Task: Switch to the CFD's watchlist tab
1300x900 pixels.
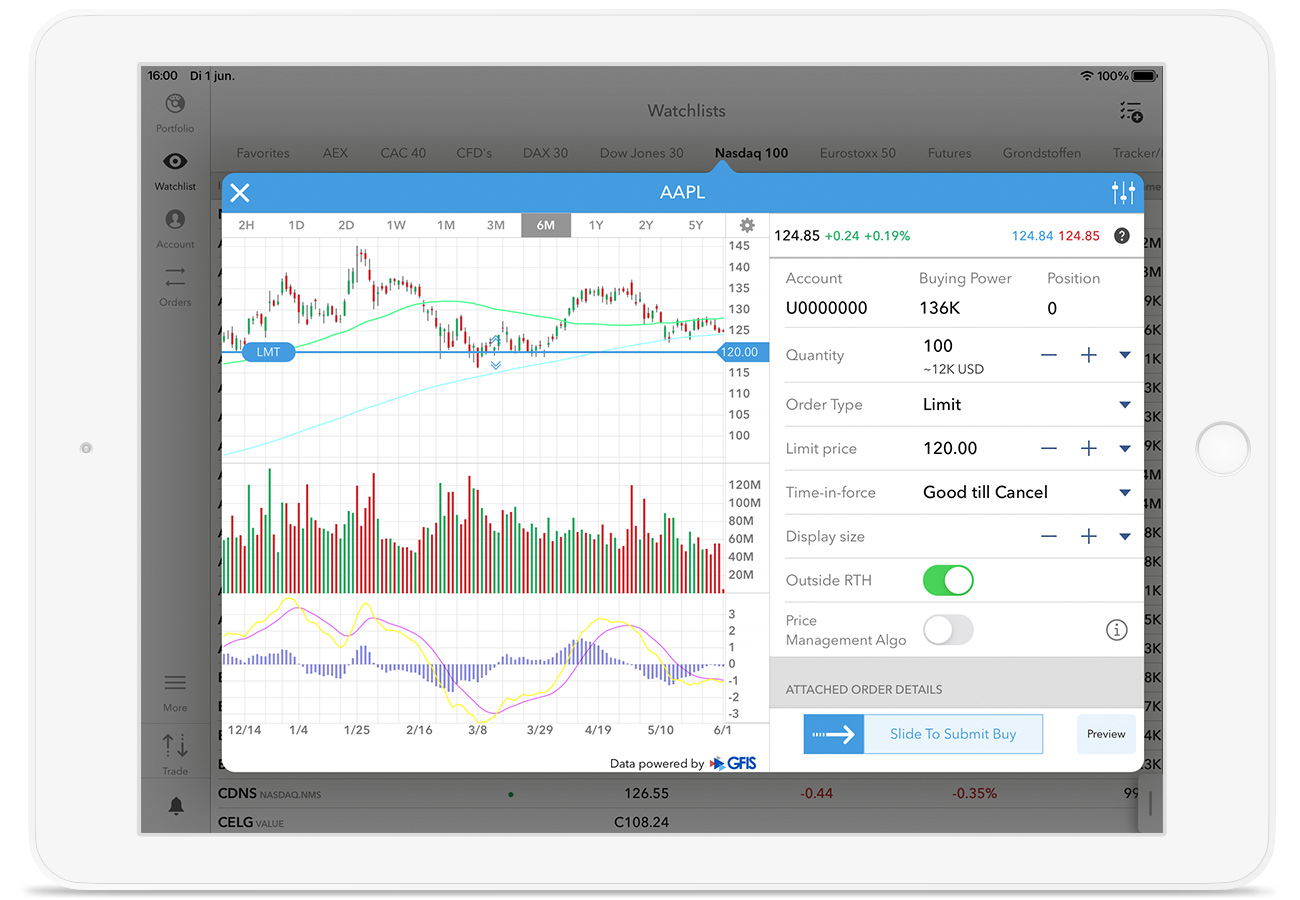Action: [474, 153]
